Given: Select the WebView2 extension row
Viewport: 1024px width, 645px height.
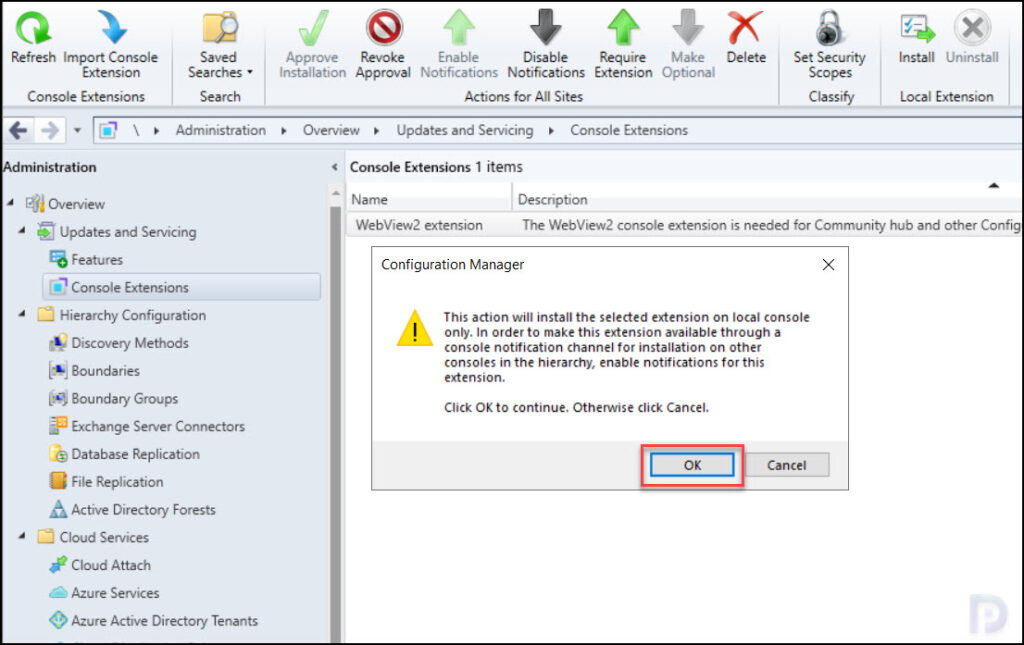Looking at the screenshot, I should 684,225.
